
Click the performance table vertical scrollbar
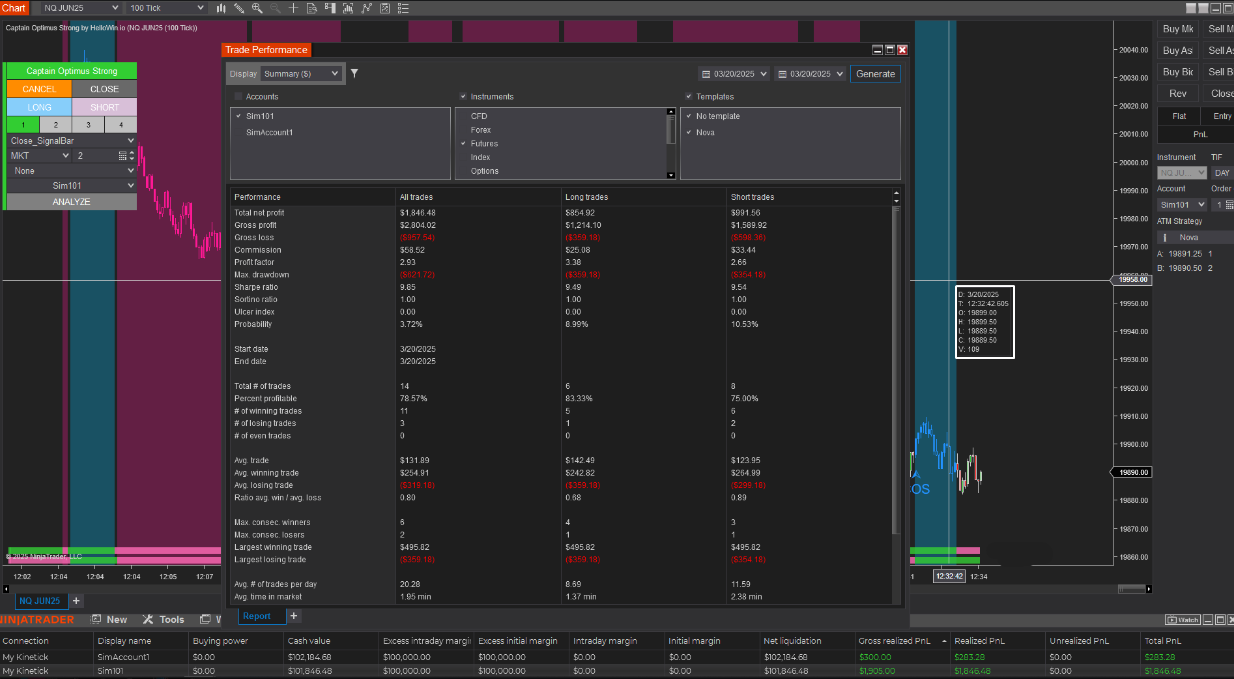897,370
